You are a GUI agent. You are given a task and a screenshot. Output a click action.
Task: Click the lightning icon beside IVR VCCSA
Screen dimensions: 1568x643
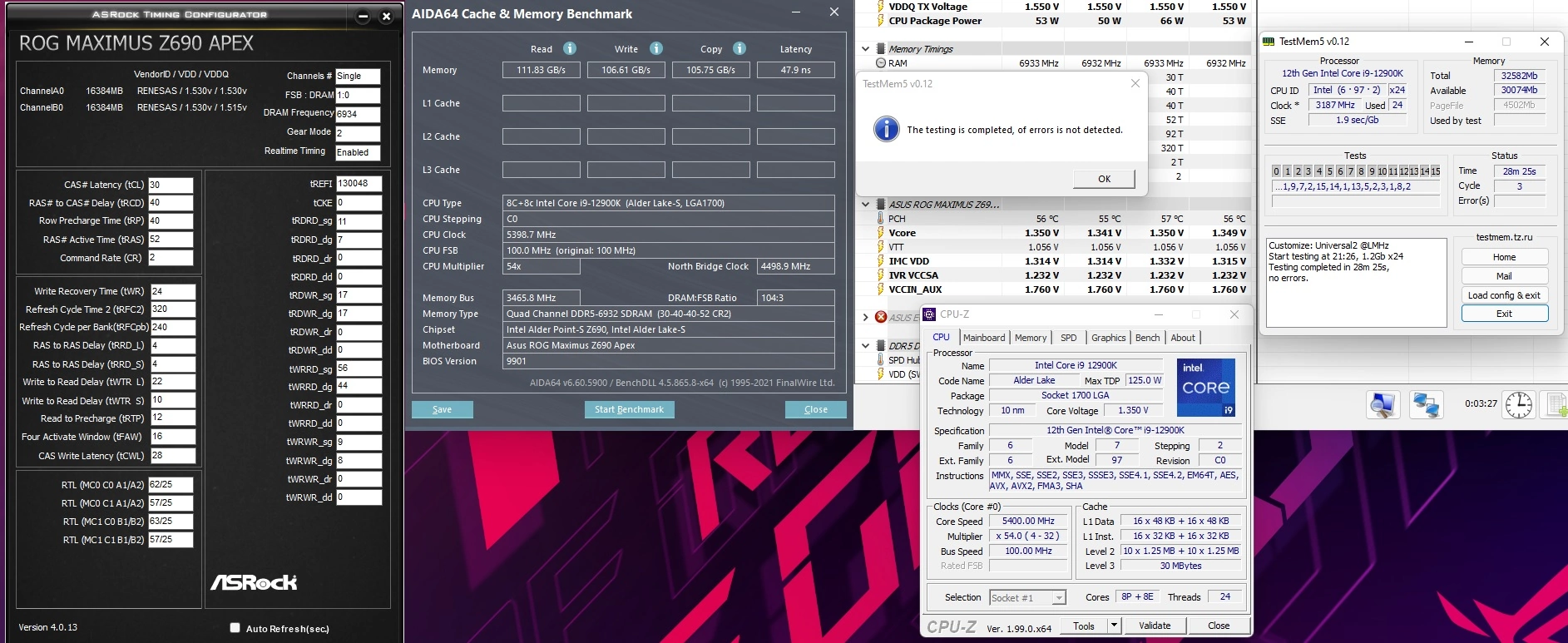881,275
